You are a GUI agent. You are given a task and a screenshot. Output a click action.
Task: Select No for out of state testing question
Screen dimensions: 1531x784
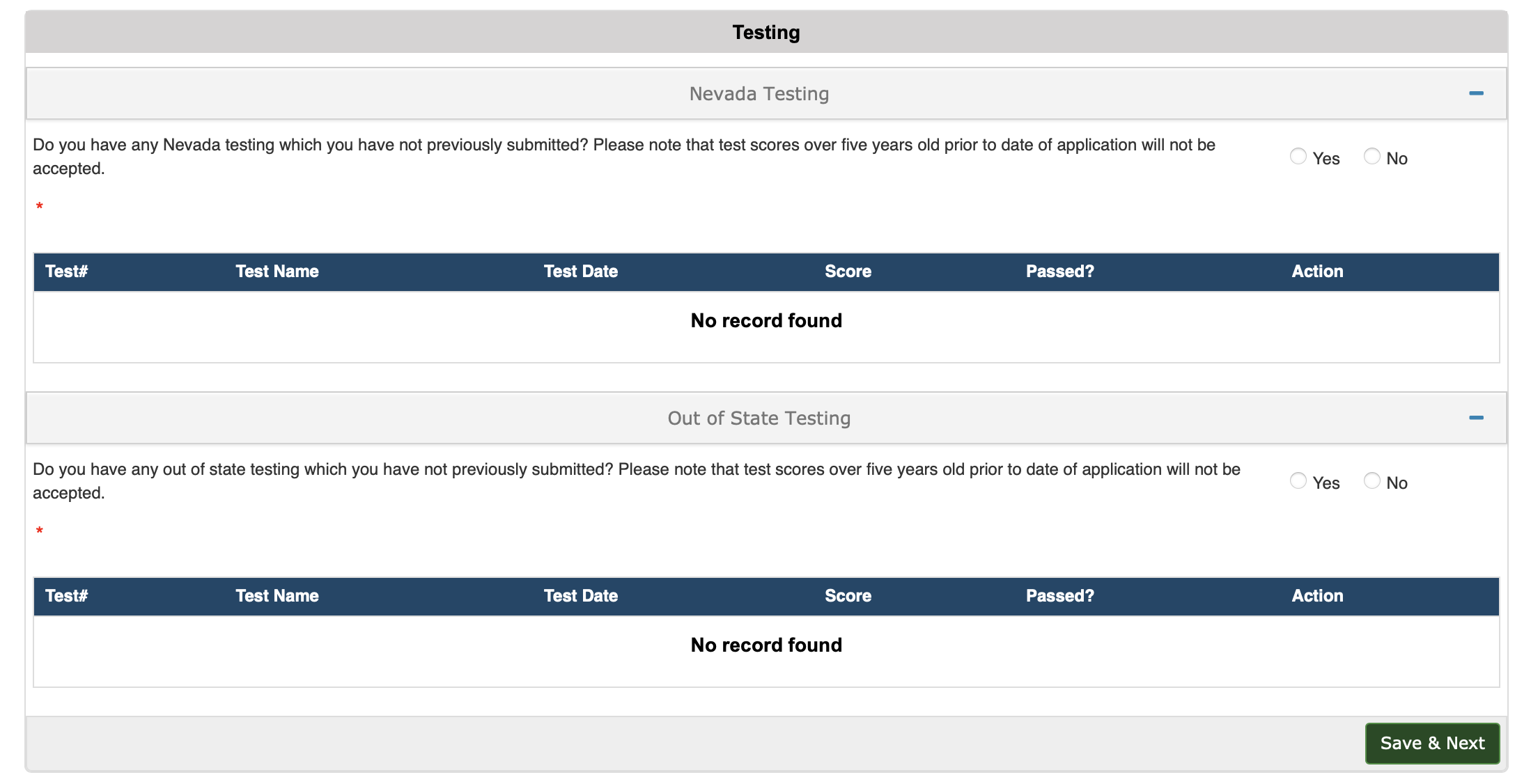(1372, 481)
